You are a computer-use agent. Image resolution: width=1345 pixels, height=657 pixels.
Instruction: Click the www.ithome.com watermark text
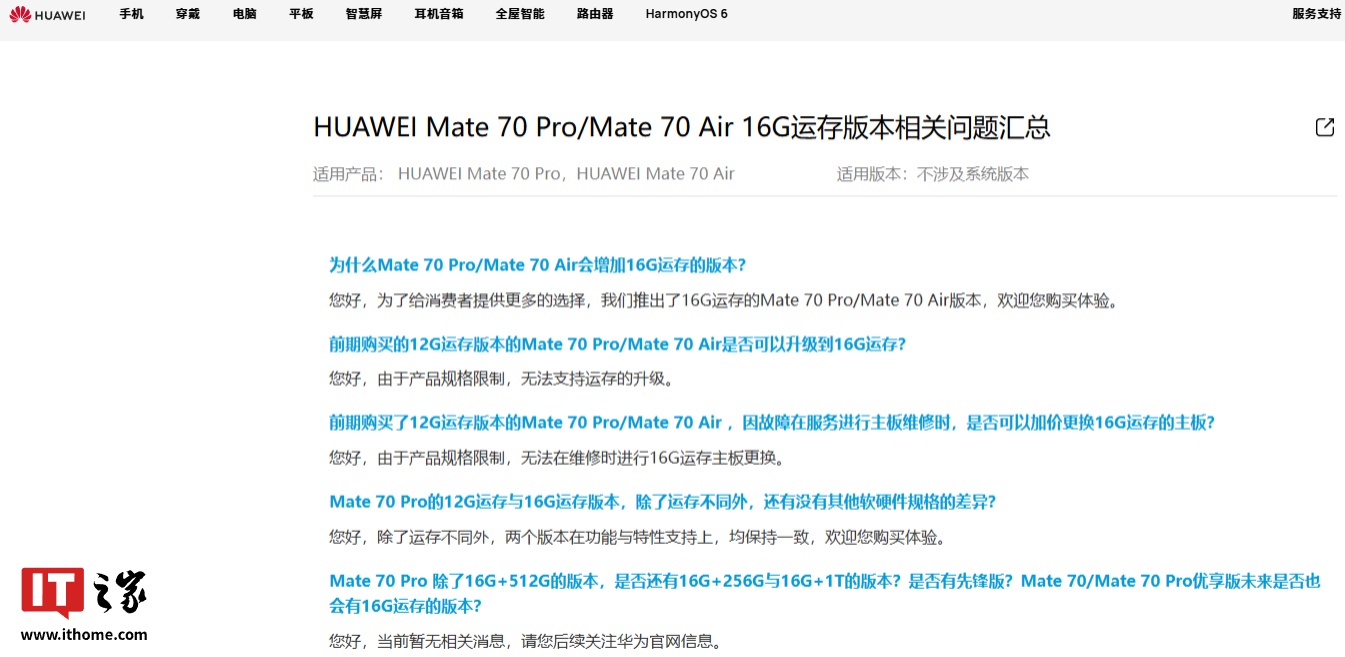pyautogui.click(x=84, y=635)
